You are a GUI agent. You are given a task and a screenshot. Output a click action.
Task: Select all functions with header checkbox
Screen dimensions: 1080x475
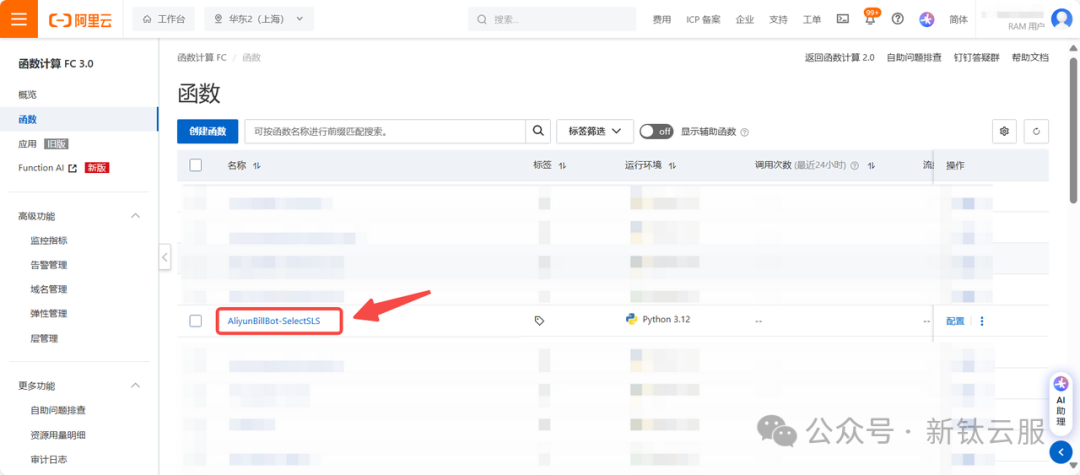196,165
